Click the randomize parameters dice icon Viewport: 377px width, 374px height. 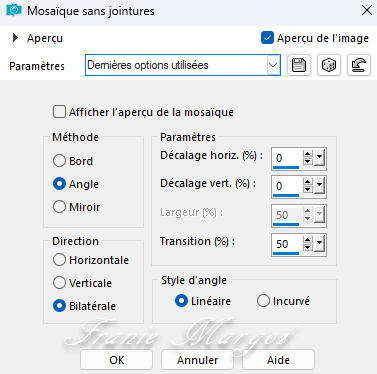coord(329,65)
